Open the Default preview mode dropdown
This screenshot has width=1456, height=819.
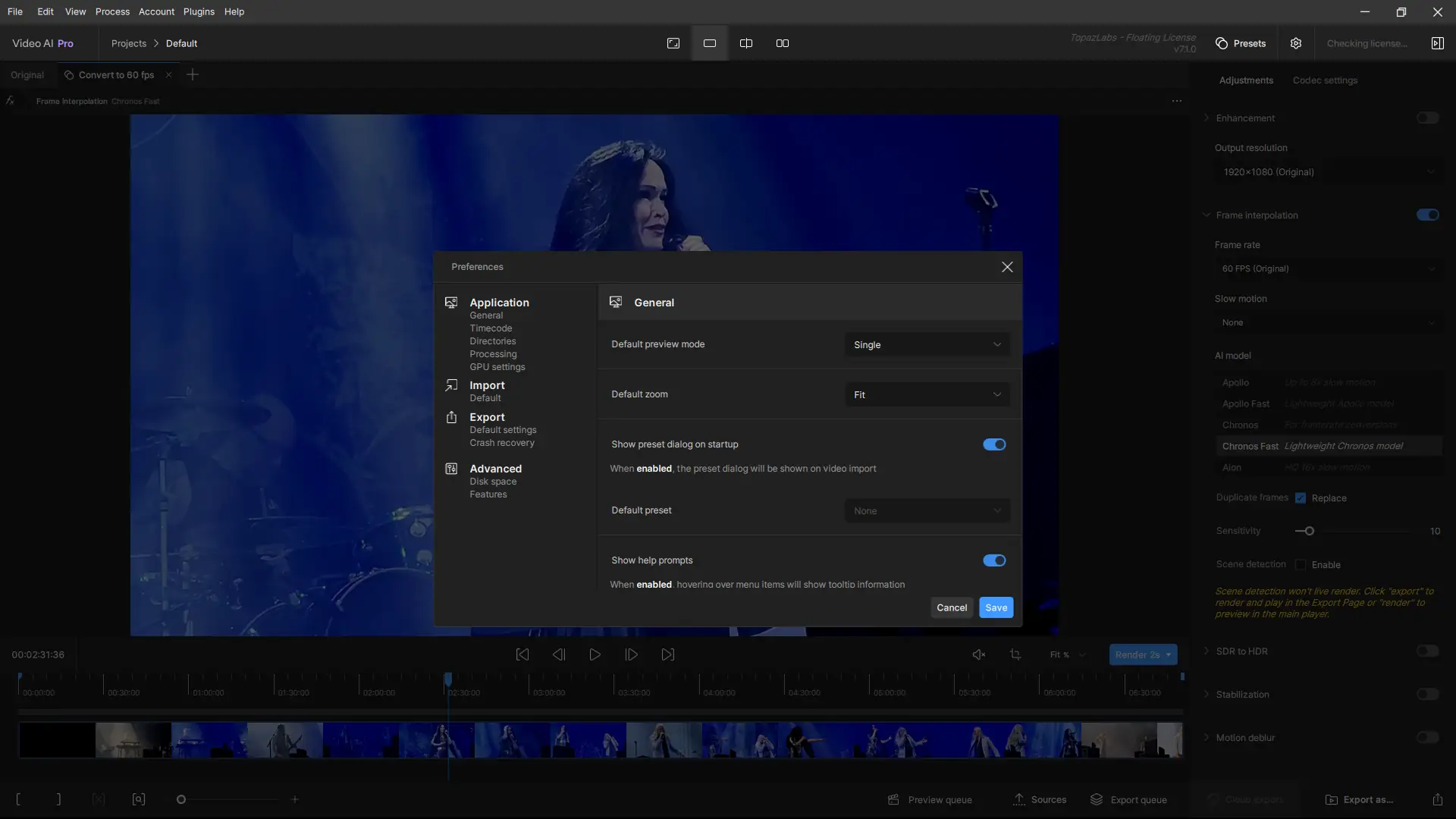pos(927,345)
